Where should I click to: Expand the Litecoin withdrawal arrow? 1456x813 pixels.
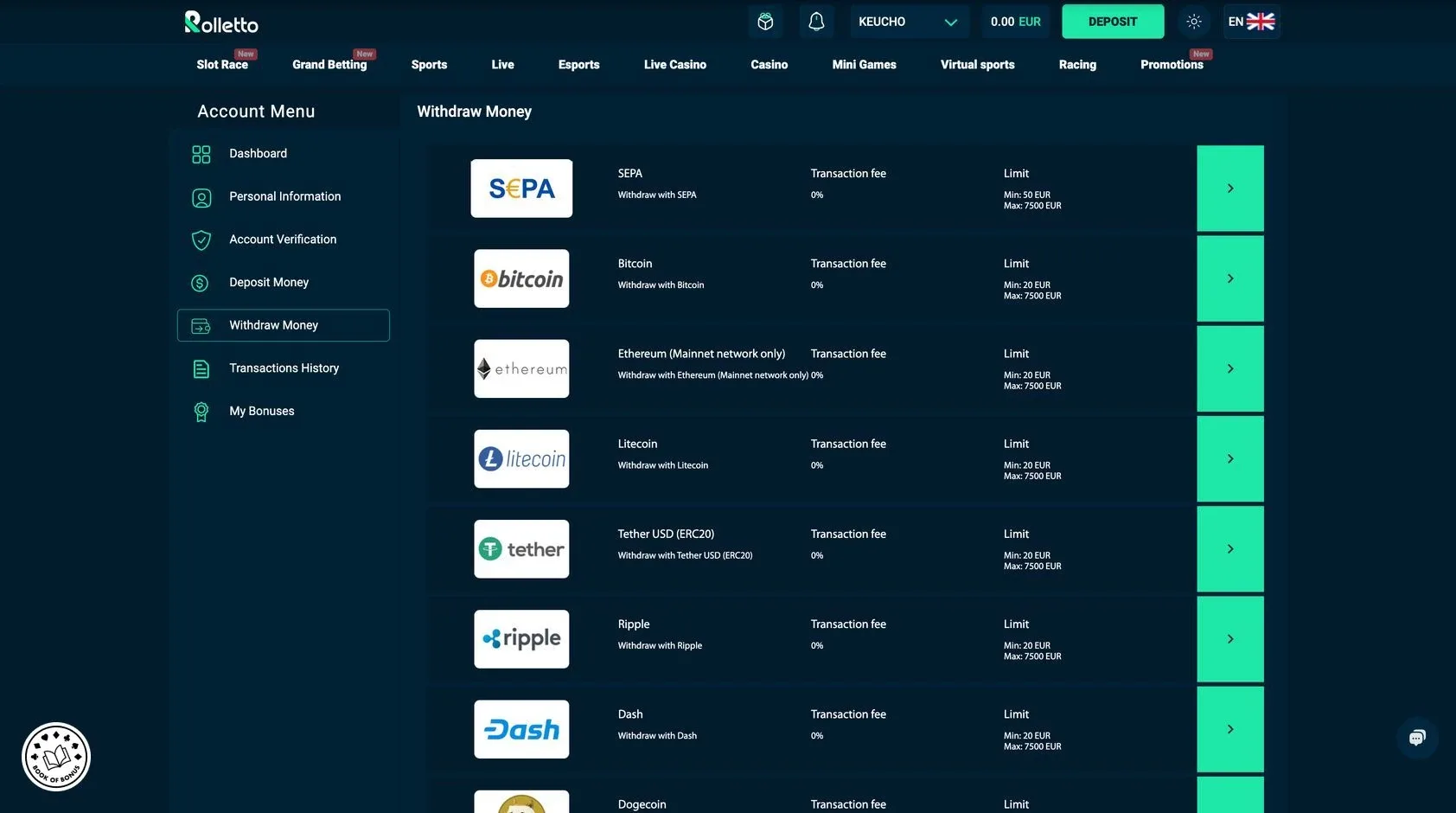(x=1230, y=458)
